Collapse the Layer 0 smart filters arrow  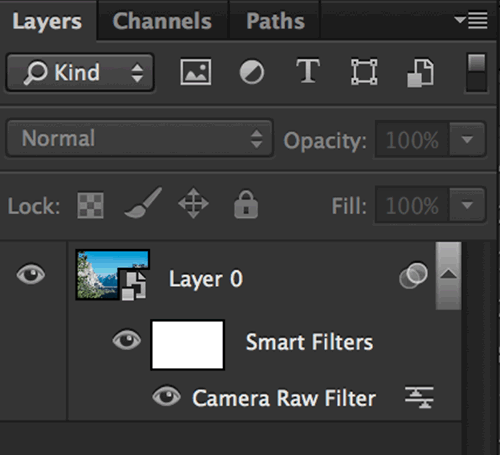(x=448, y=275)
